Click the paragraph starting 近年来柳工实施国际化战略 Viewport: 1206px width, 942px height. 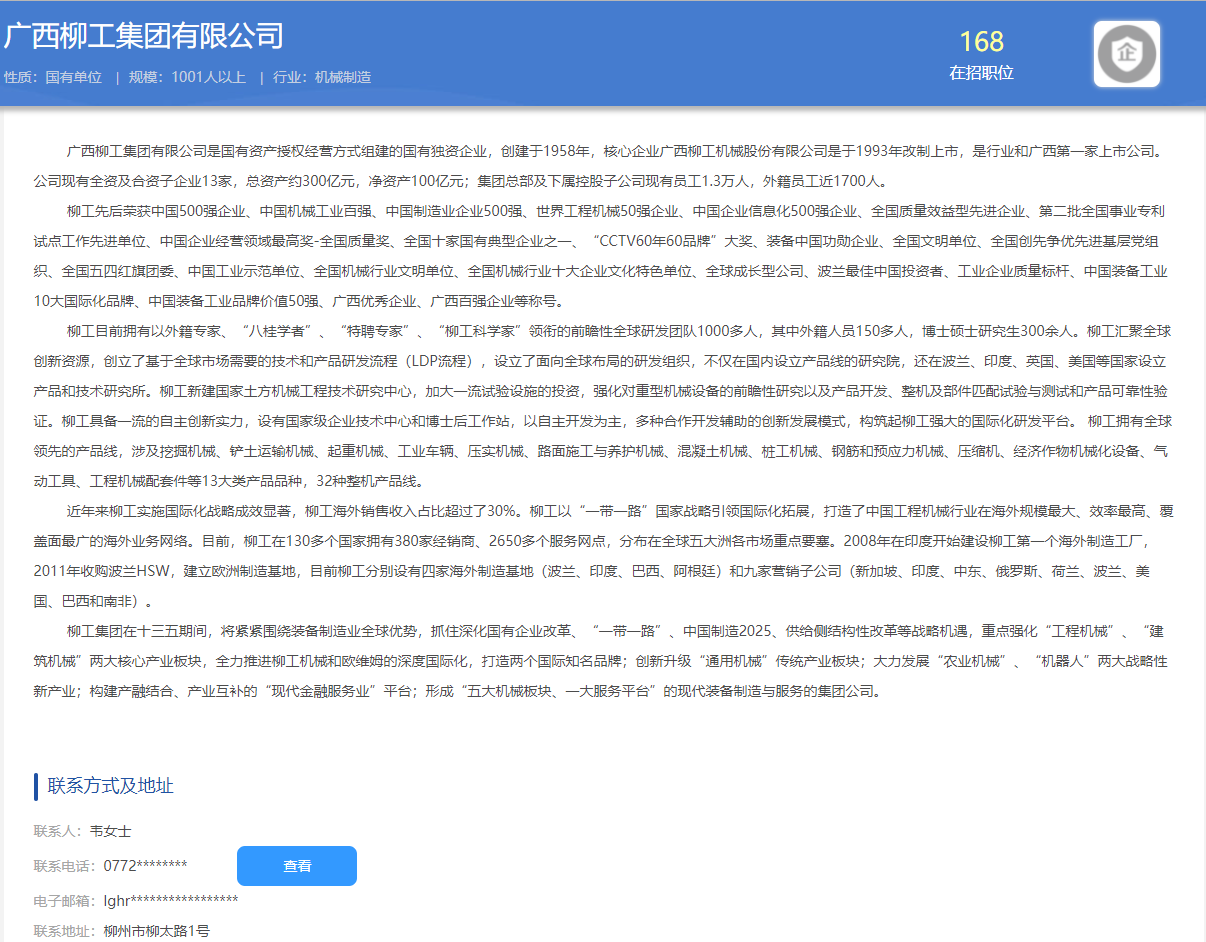603,556
